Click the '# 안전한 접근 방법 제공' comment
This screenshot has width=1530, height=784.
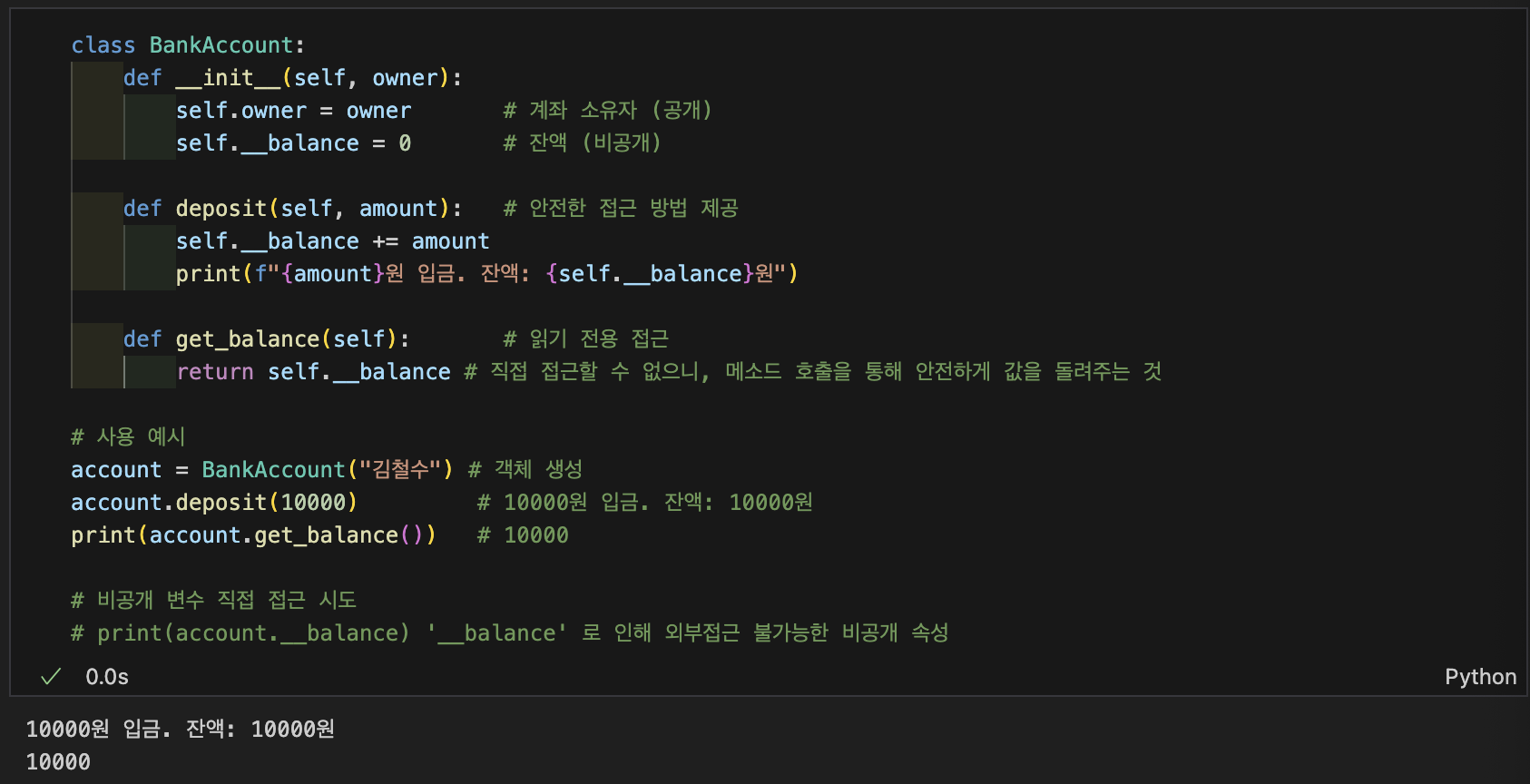(621, 209)
